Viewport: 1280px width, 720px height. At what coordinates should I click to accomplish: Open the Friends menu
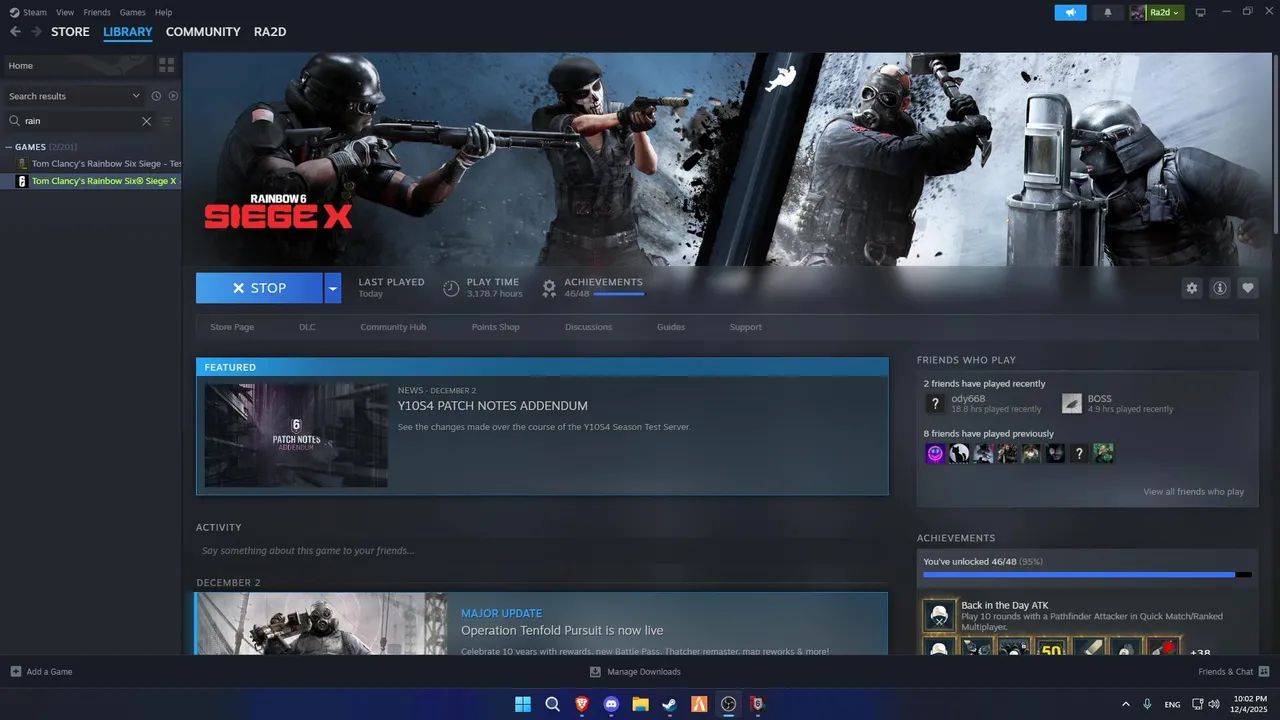tap(97, 12)
